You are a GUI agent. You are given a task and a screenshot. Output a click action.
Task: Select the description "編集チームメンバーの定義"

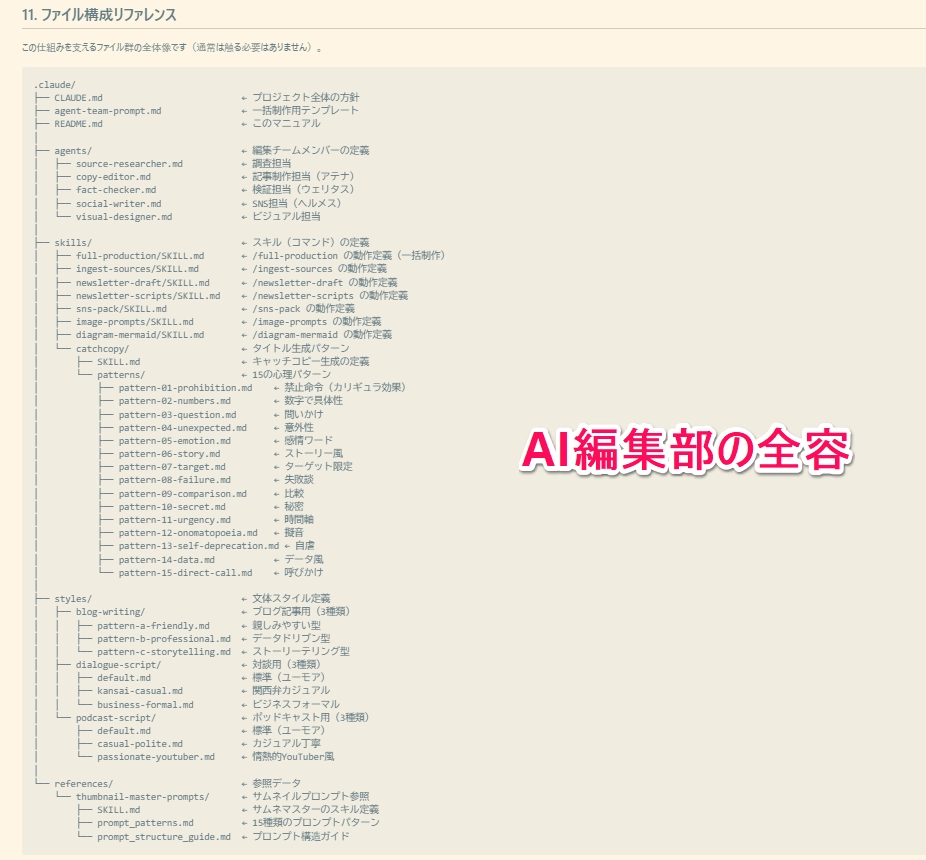pyautogui.click(x=311, y=151)
